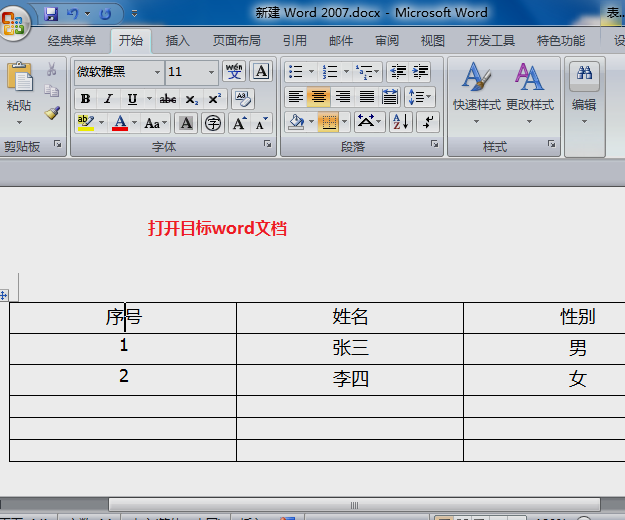The width and height of the screenshot is (625, 520).
Task: Redo the last action
Action: [105, 14]
